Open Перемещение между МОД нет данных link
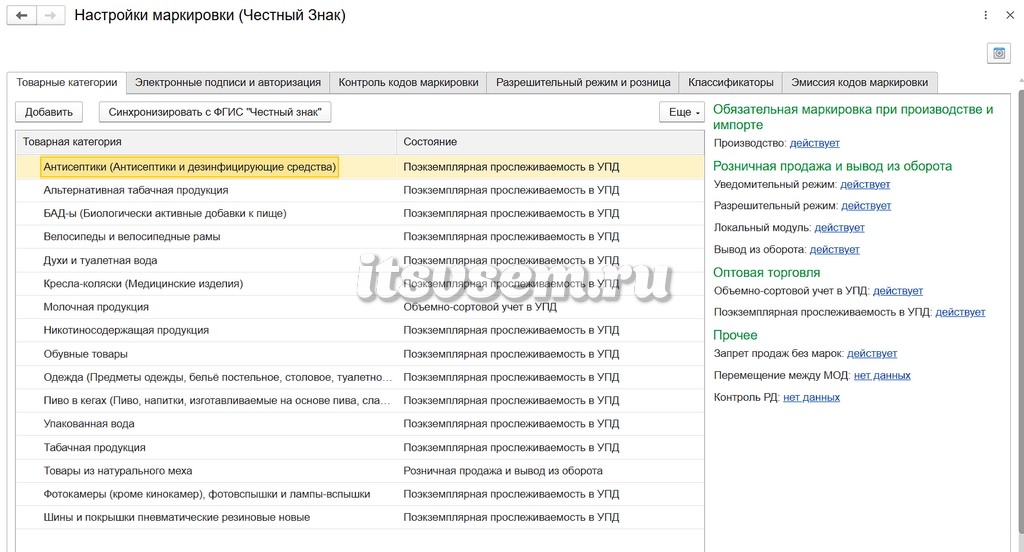 coord(882,376)
